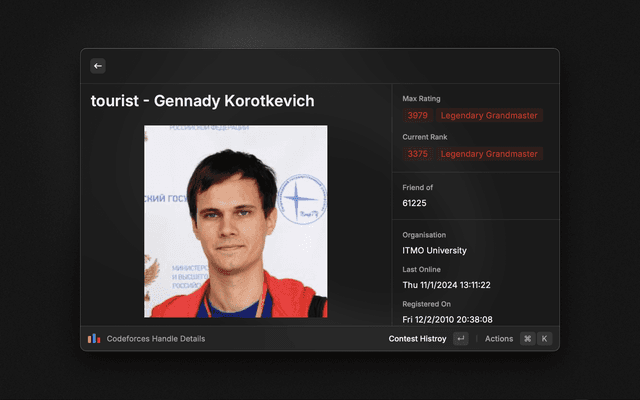Click the 3979 max rating tag
The height and width of the screenshot is (400, 640).
[418, 116]
